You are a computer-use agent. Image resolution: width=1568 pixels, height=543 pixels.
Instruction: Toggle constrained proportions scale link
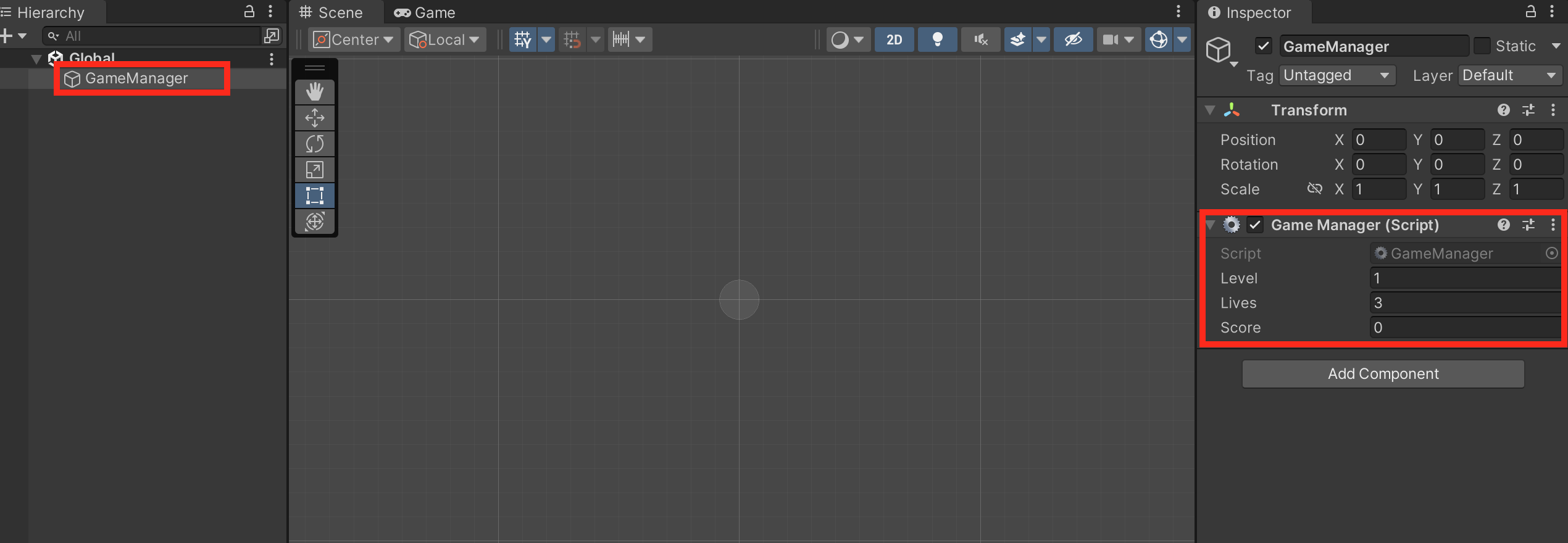[1315, 188]
